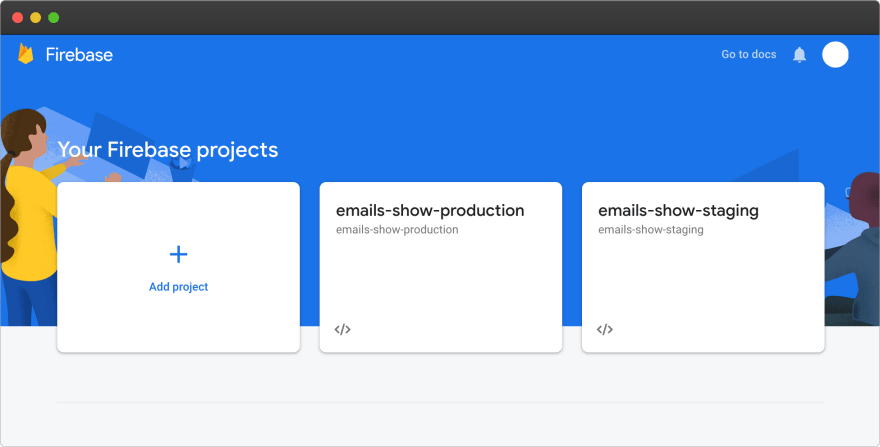
Task: Click the emails-show-staging project ID subtitle
Action: [650, 230]
